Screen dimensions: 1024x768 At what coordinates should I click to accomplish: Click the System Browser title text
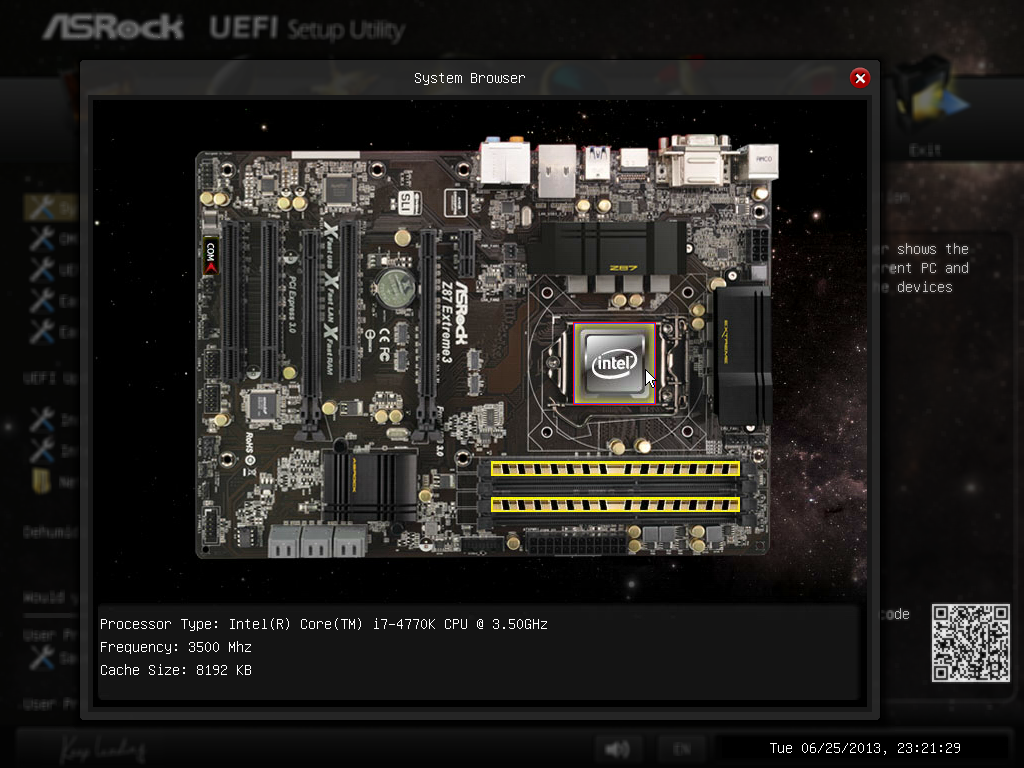(470, 78)
